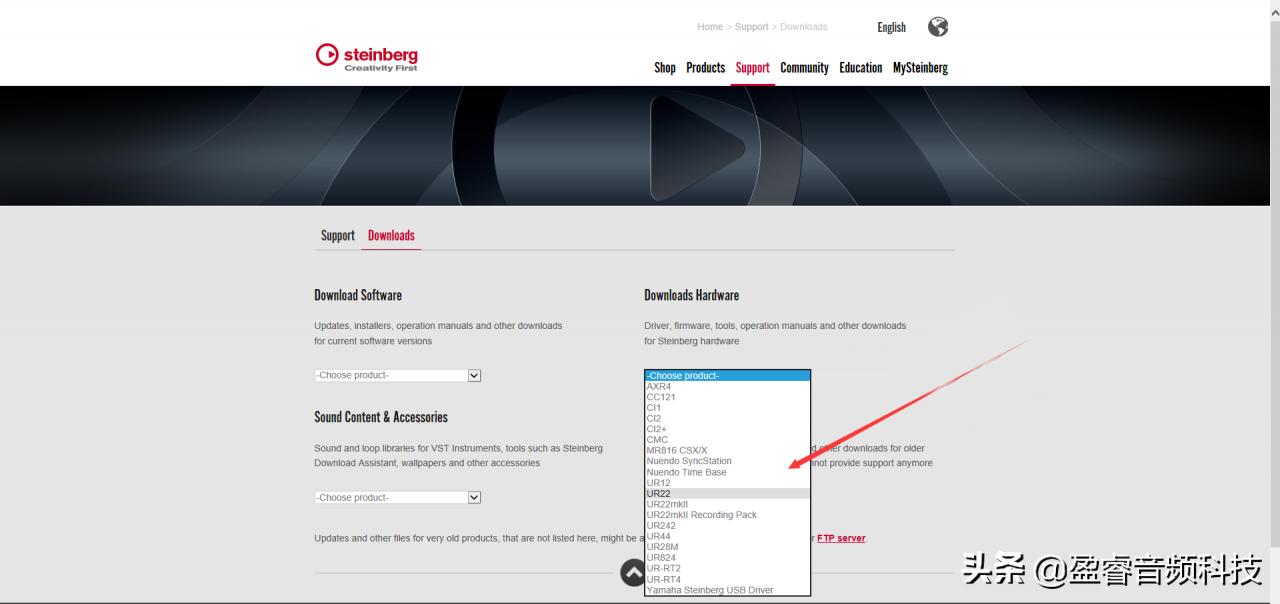Open the Community menu
1280x604 pixels.
804,68
